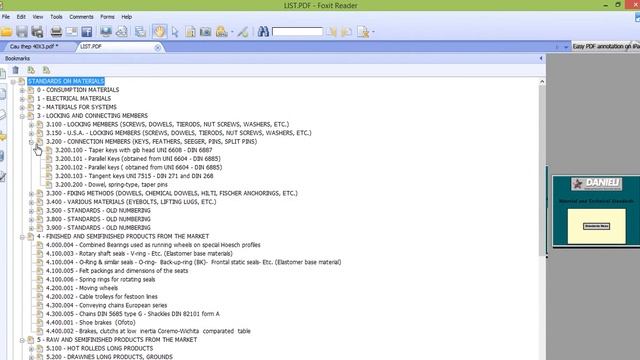The image size is (640, 360).
Task: Close the LIST.PDF tab
Action: [x=158, y=48]
